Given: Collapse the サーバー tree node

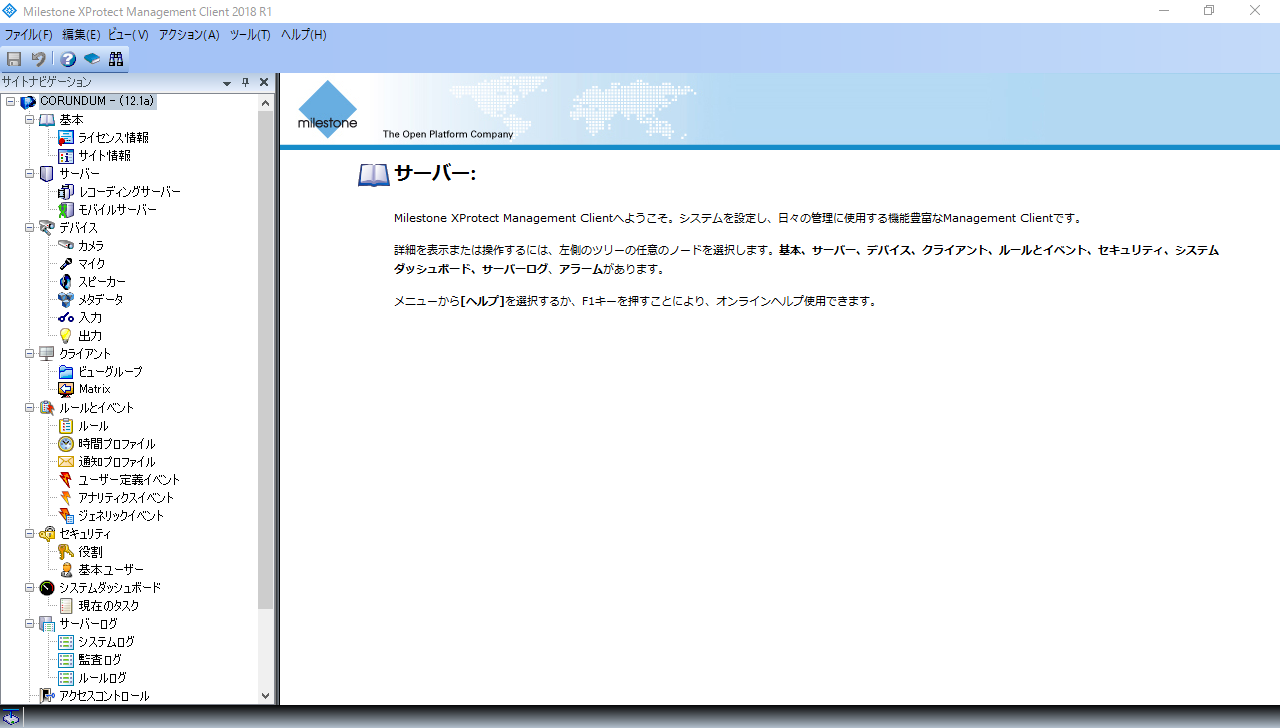Looking at the screenshot, I should click(30, 174).
